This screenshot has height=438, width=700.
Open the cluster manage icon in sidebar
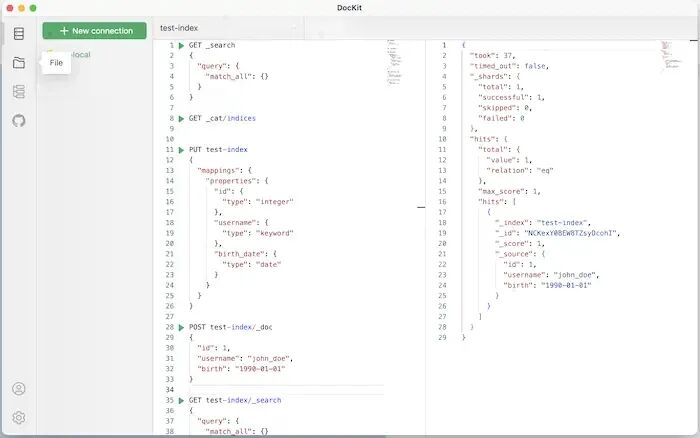pos(19,92)
